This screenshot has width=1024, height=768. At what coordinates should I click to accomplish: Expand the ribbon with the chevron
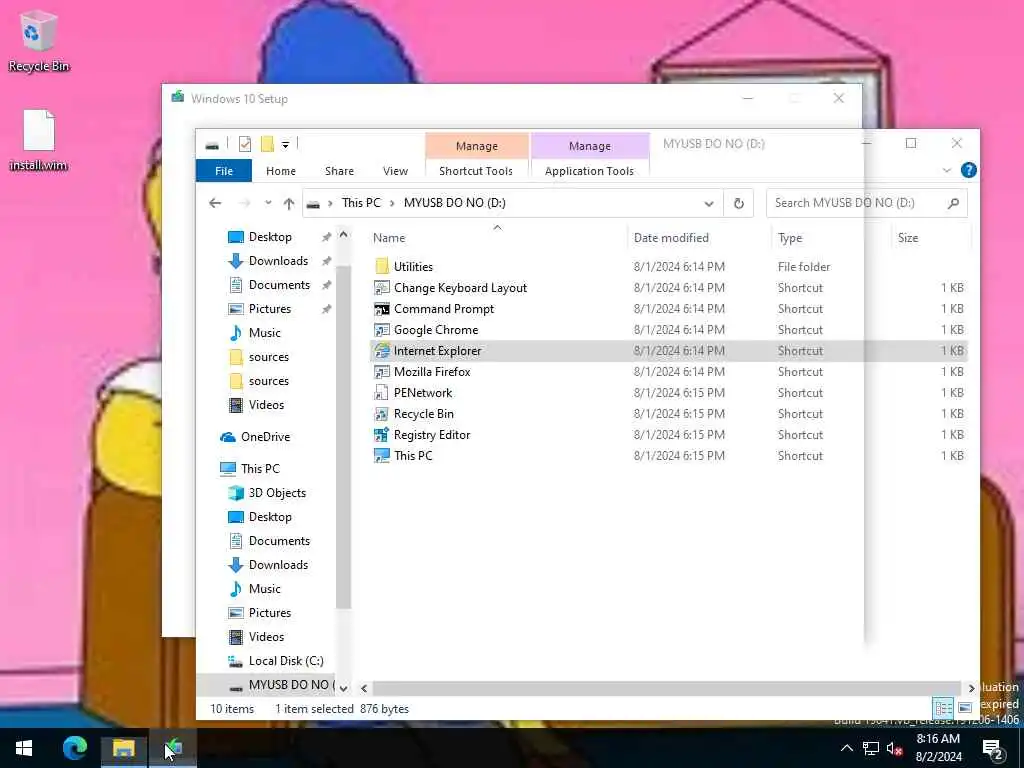[947, 170]
